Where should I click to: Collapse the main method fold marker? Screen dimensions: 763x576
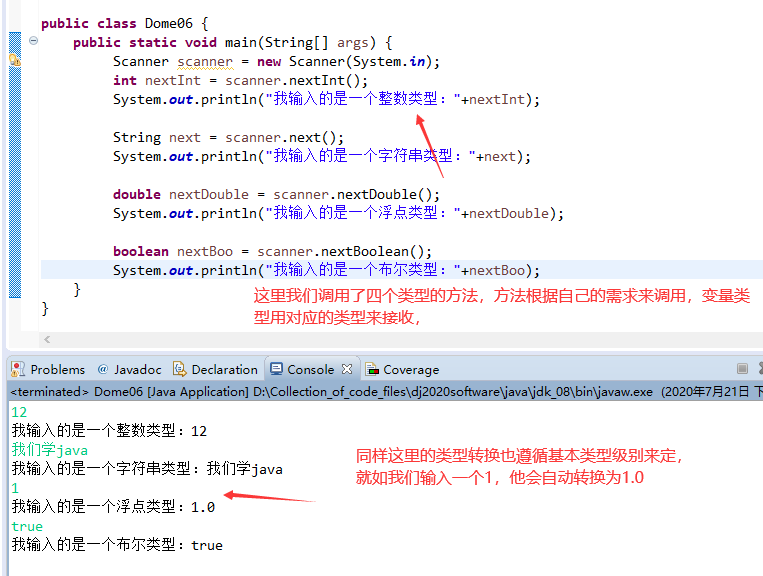34,40
